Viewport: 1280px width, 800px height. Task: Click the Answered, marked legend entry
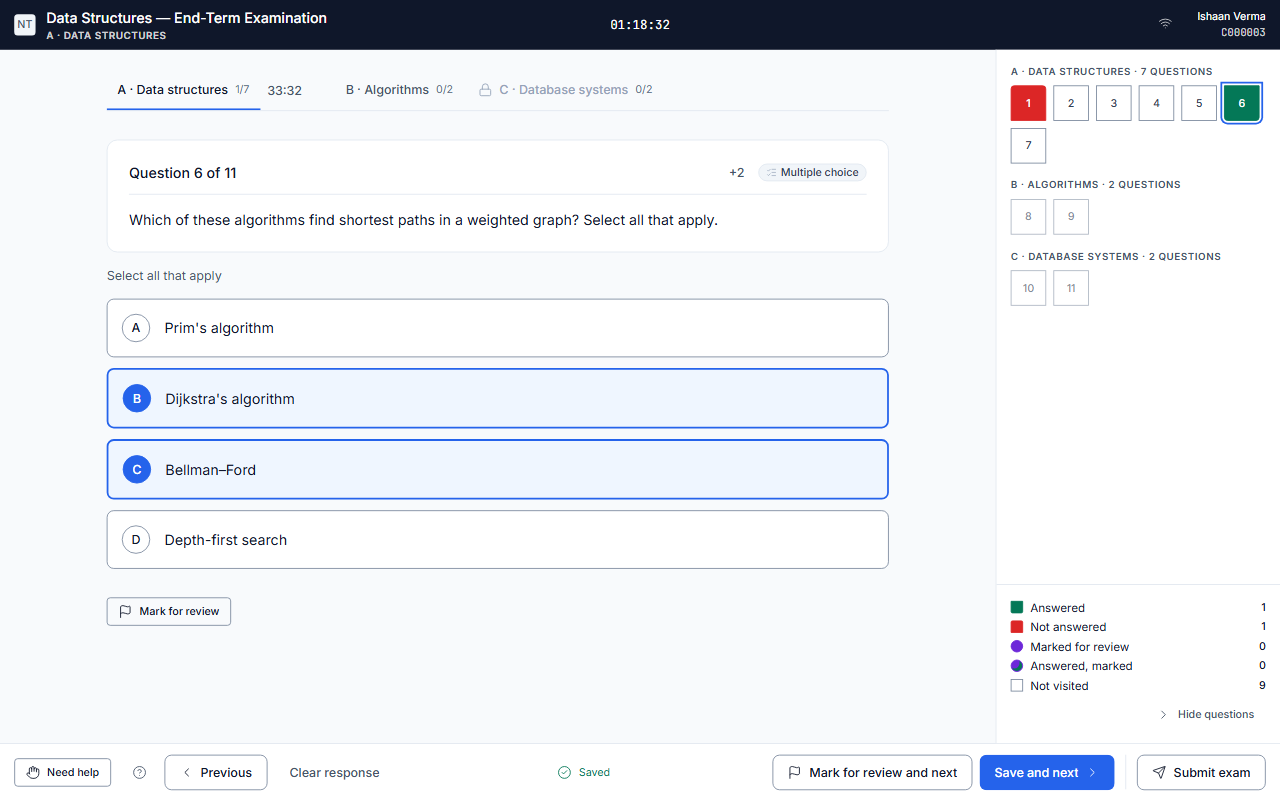(x=1138, y=666)
